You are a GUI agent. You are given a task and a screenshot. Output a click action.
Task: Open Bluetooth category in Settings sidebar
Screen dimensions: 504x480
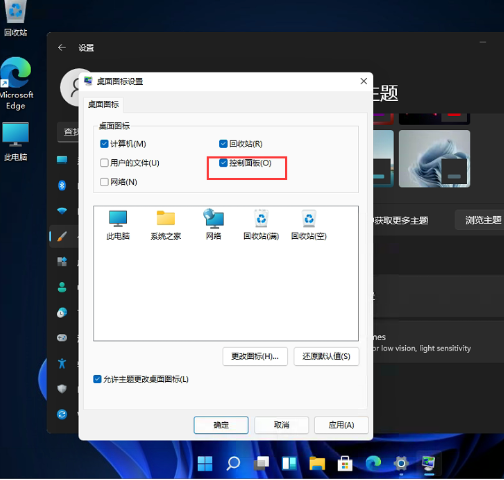(62, 185)
